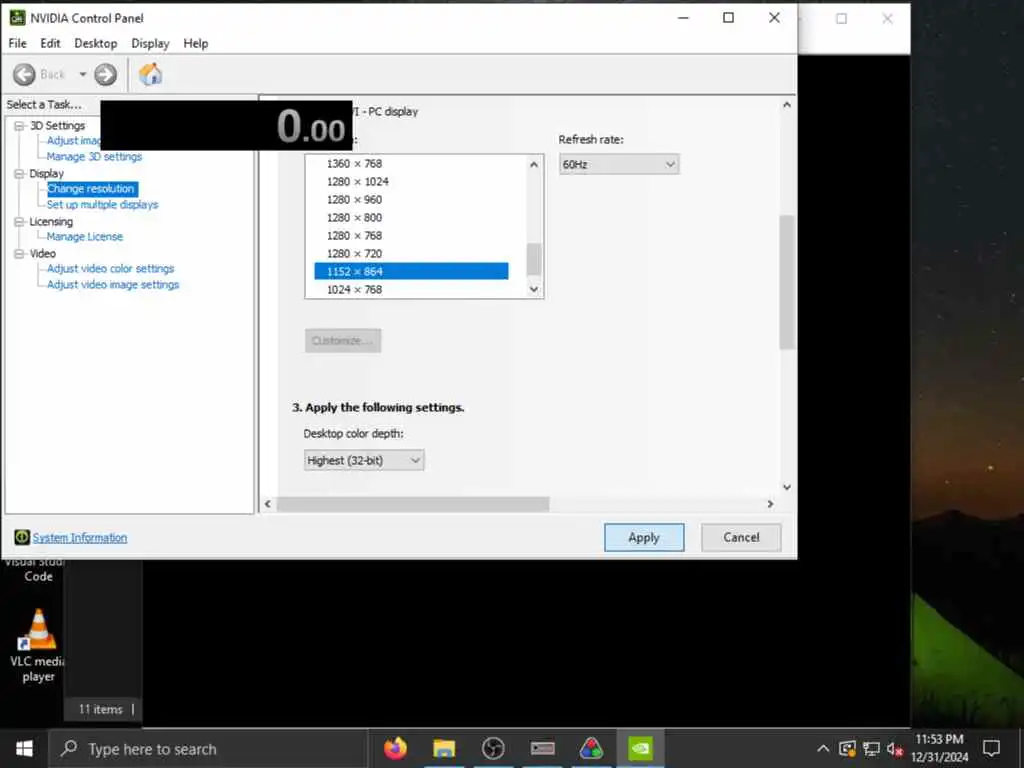Open the Display menu
Screen dimensions: 1024x768
click(x=150, y=44)
